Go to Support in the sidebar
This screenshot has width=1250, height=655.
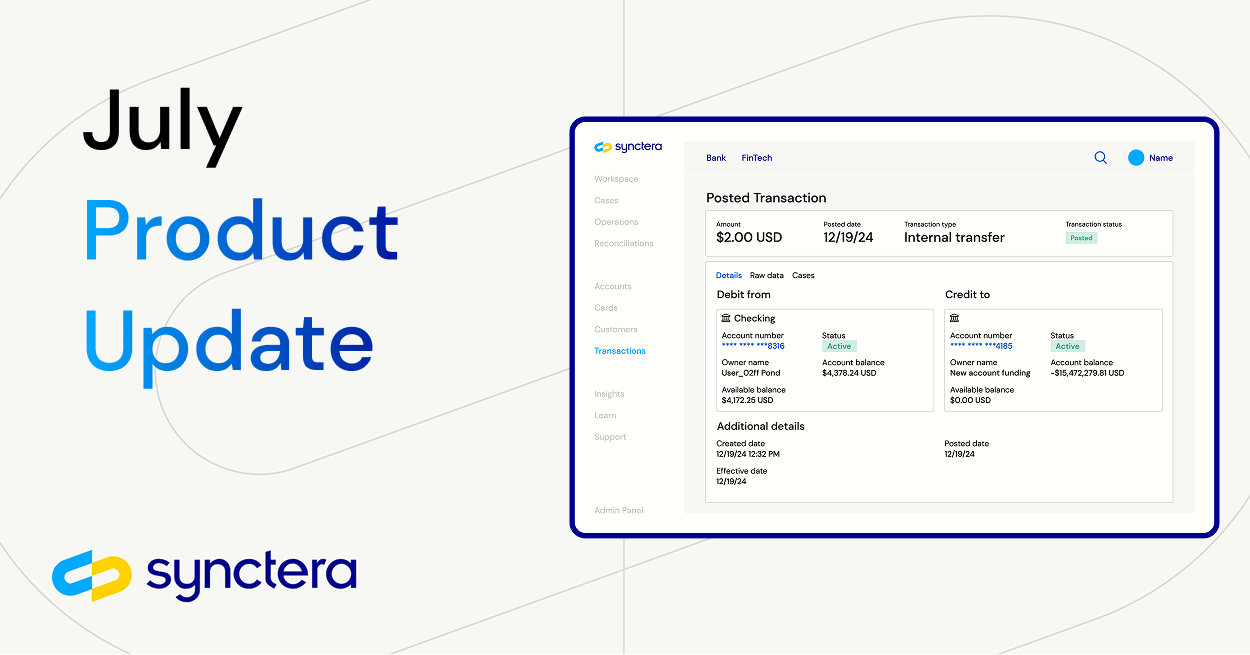pyautogui.click(x=610, y=437)
